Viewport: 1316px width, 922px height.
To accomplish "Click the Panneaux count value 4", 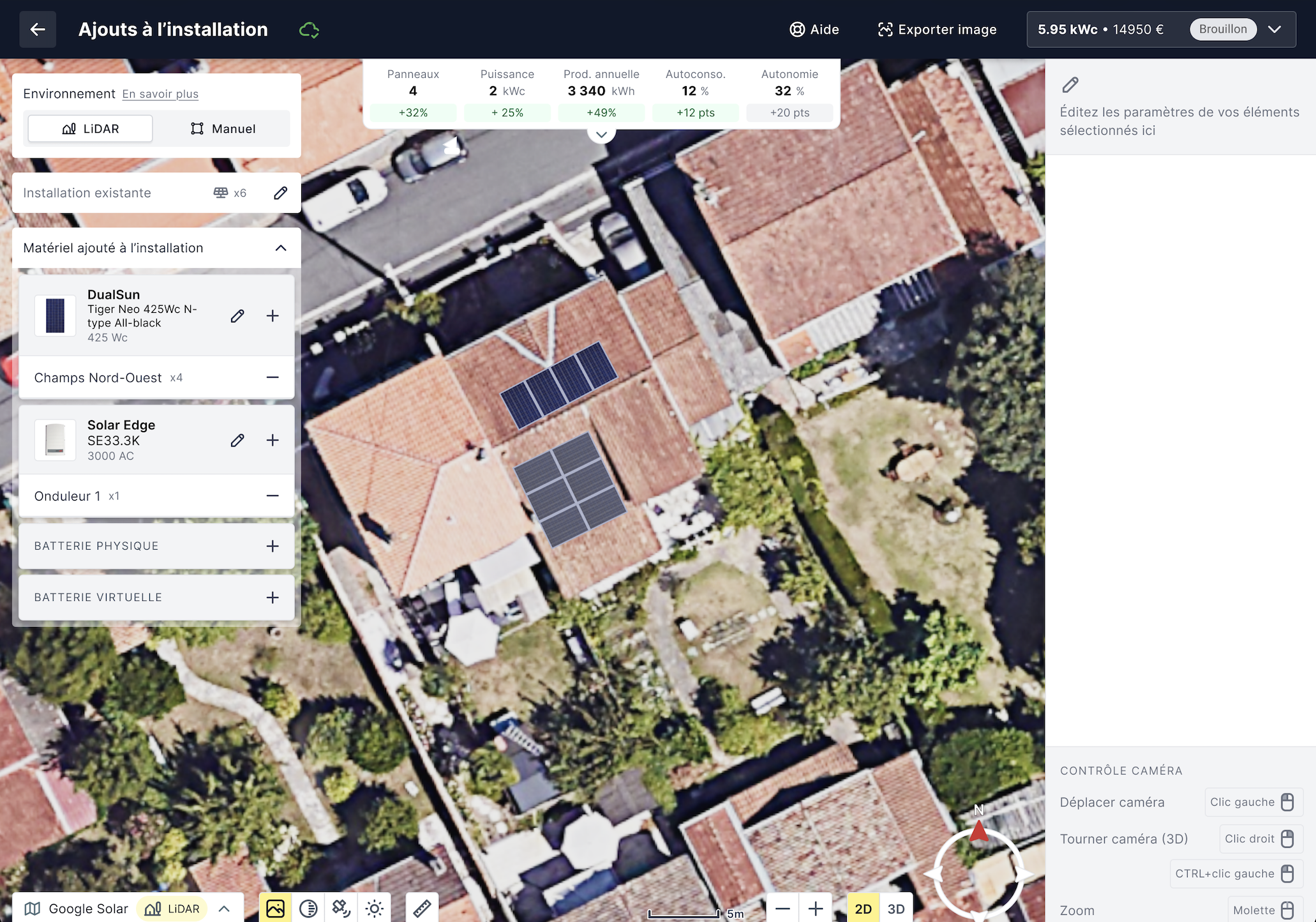I will [413, 91].
